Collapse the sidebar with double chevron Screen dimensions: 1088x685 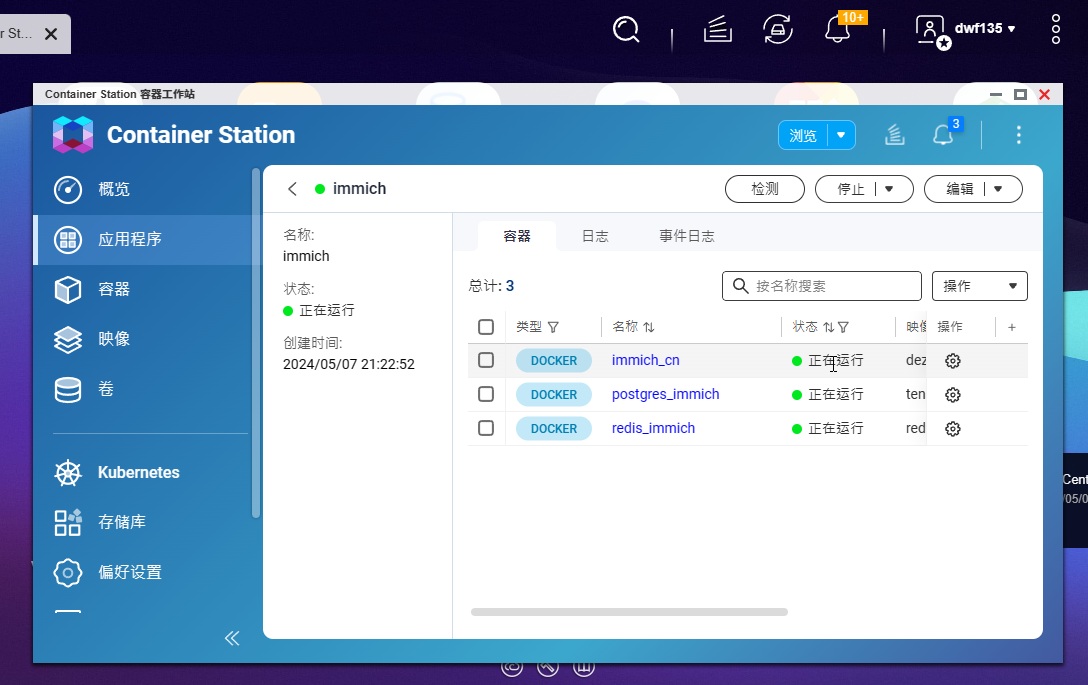coord(232,639)
